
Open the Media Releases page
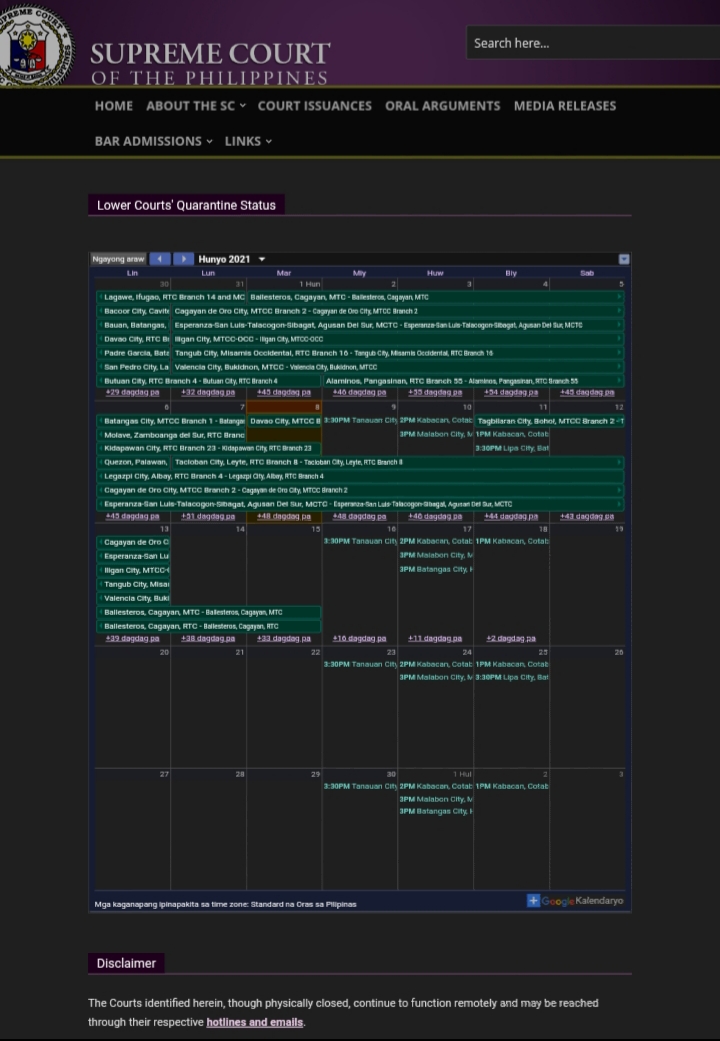[564, 106]
